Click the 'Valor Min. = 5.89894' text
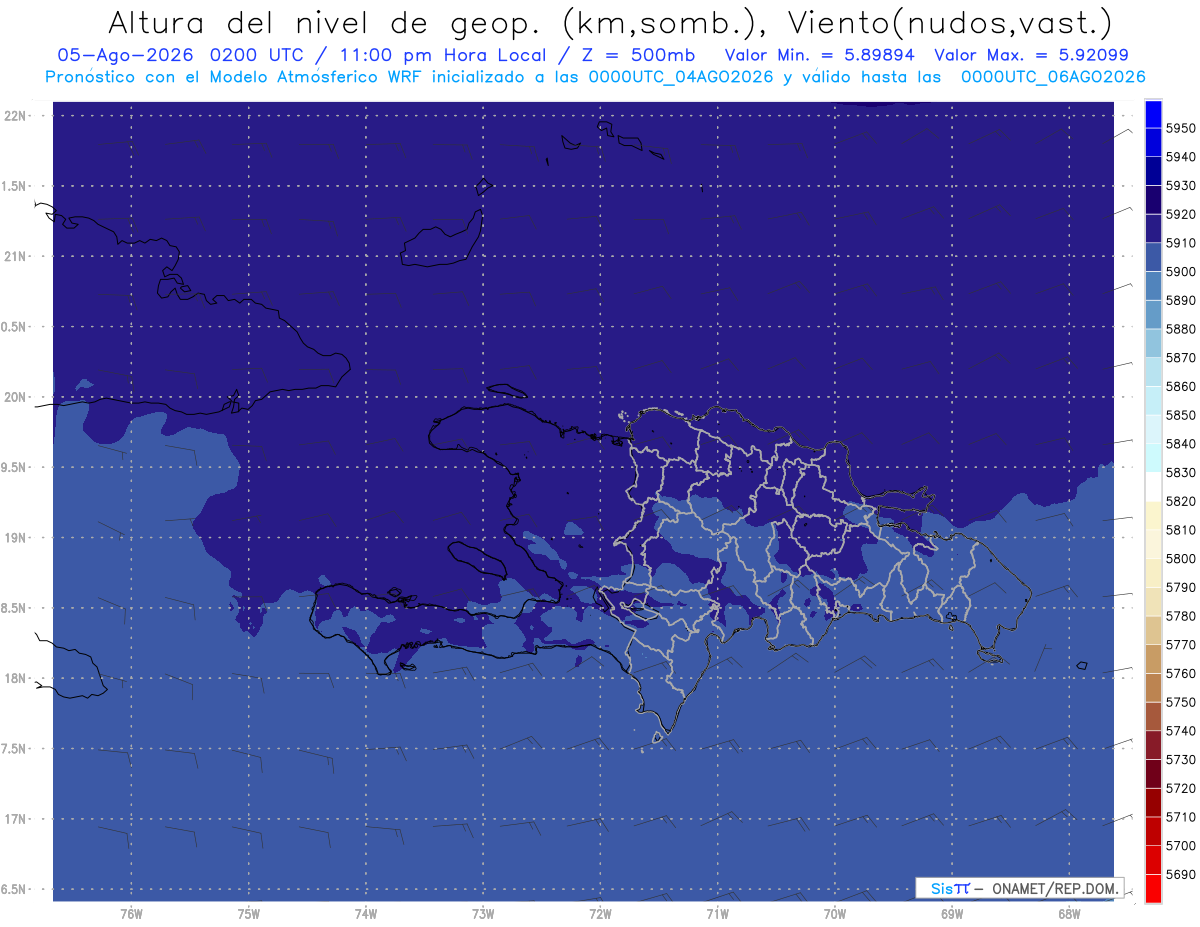Viewport: 1200px width, 927px height. 818,55
